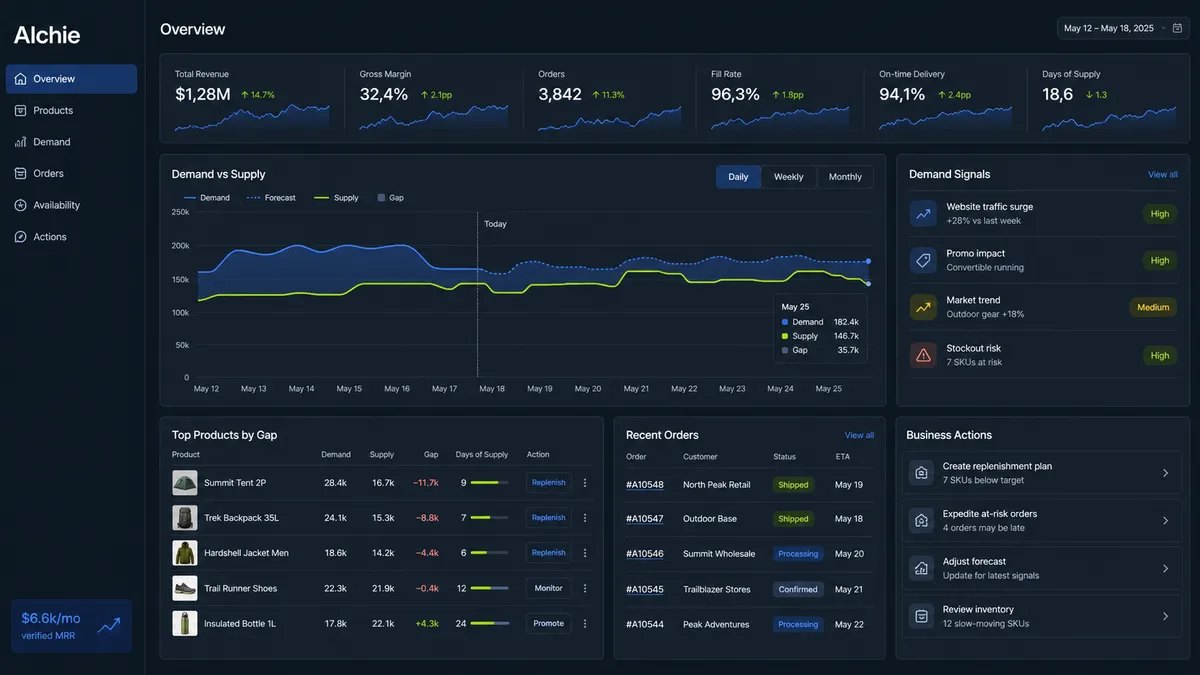
Task: Click the Insulated Bottle 1L thumbnail
Action: point(185,623)
